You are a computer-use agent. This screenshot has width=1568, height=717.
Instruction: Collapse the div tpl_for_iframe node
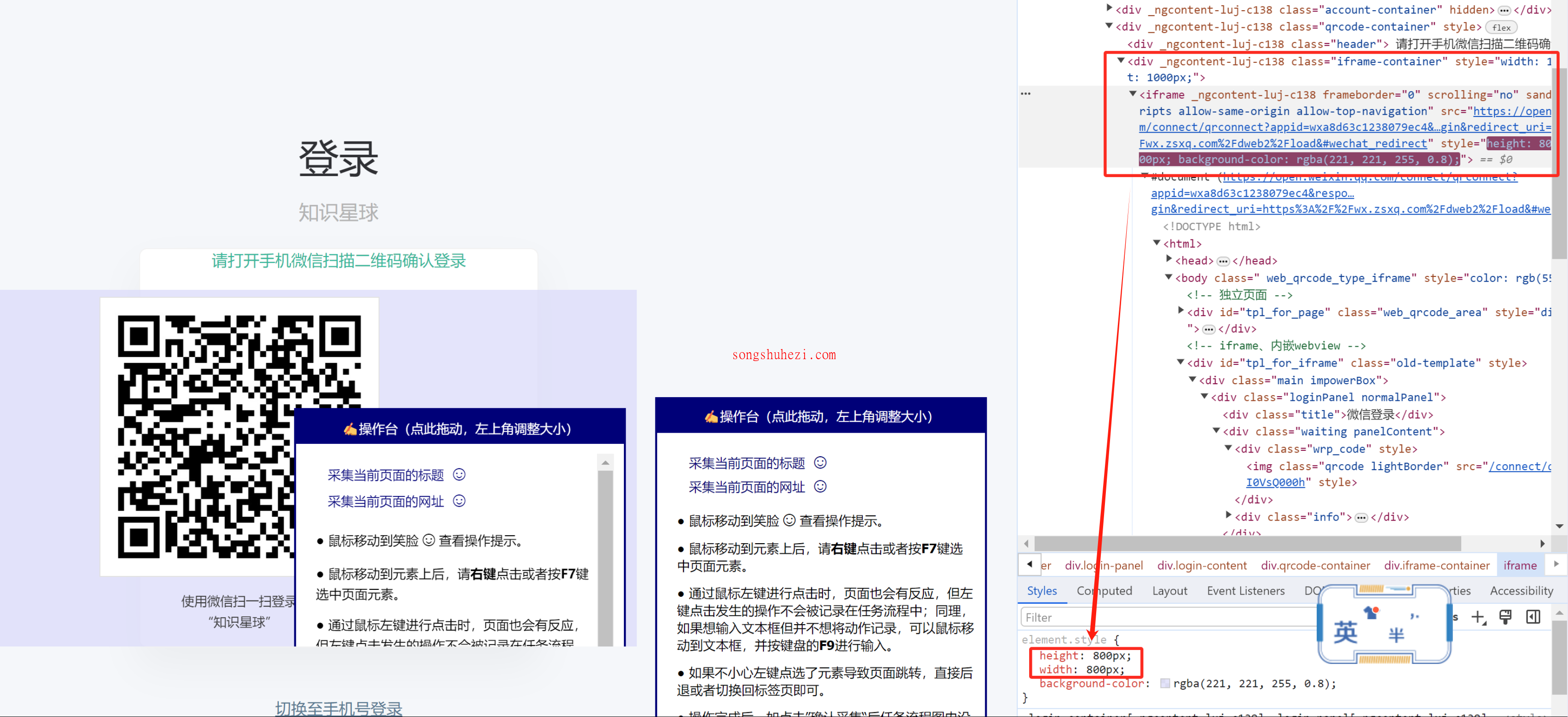point(1181,362)
